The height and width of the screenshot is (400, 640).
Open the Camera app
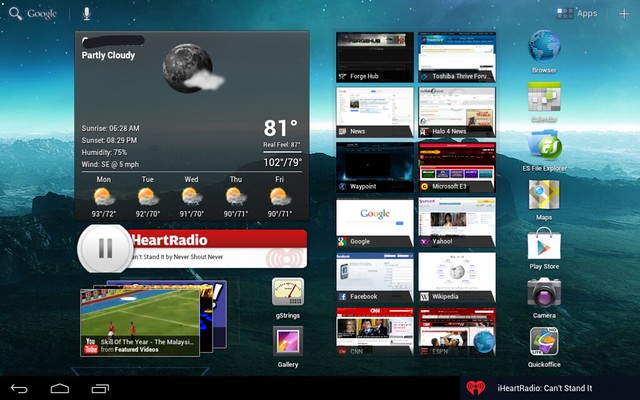[x=544, y=293]
